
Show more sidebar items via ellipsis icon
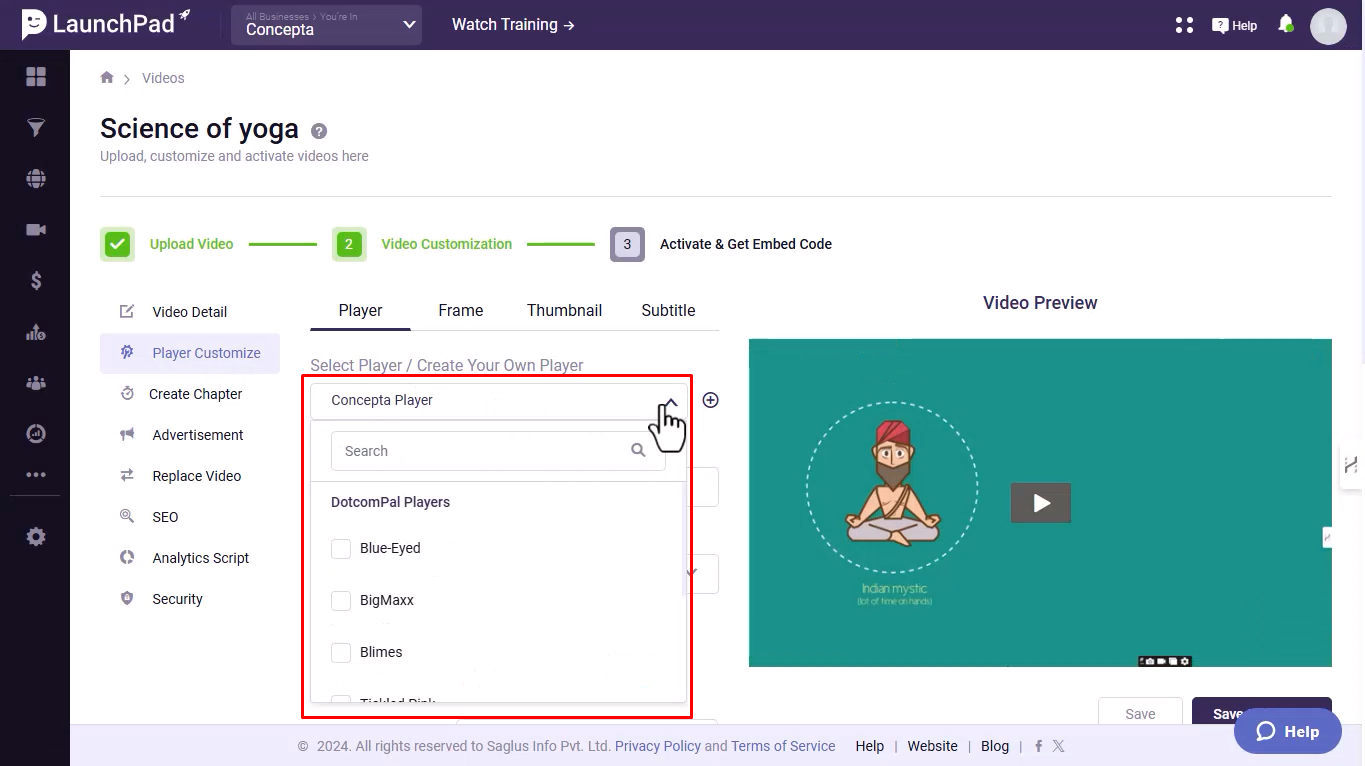pos(36,475)
